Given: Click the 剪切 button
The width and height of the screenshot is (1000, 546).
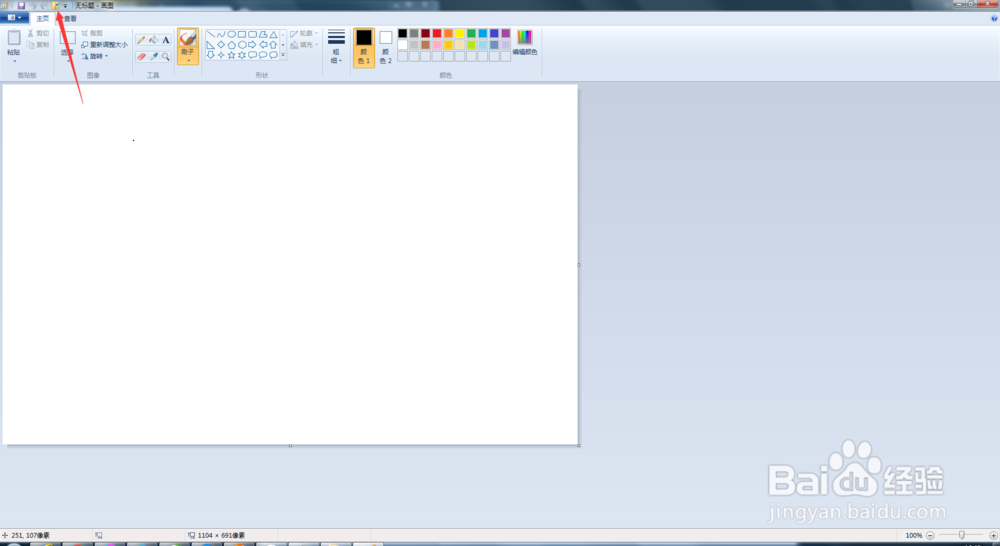Looking at the screenshot, I should 38,33.
